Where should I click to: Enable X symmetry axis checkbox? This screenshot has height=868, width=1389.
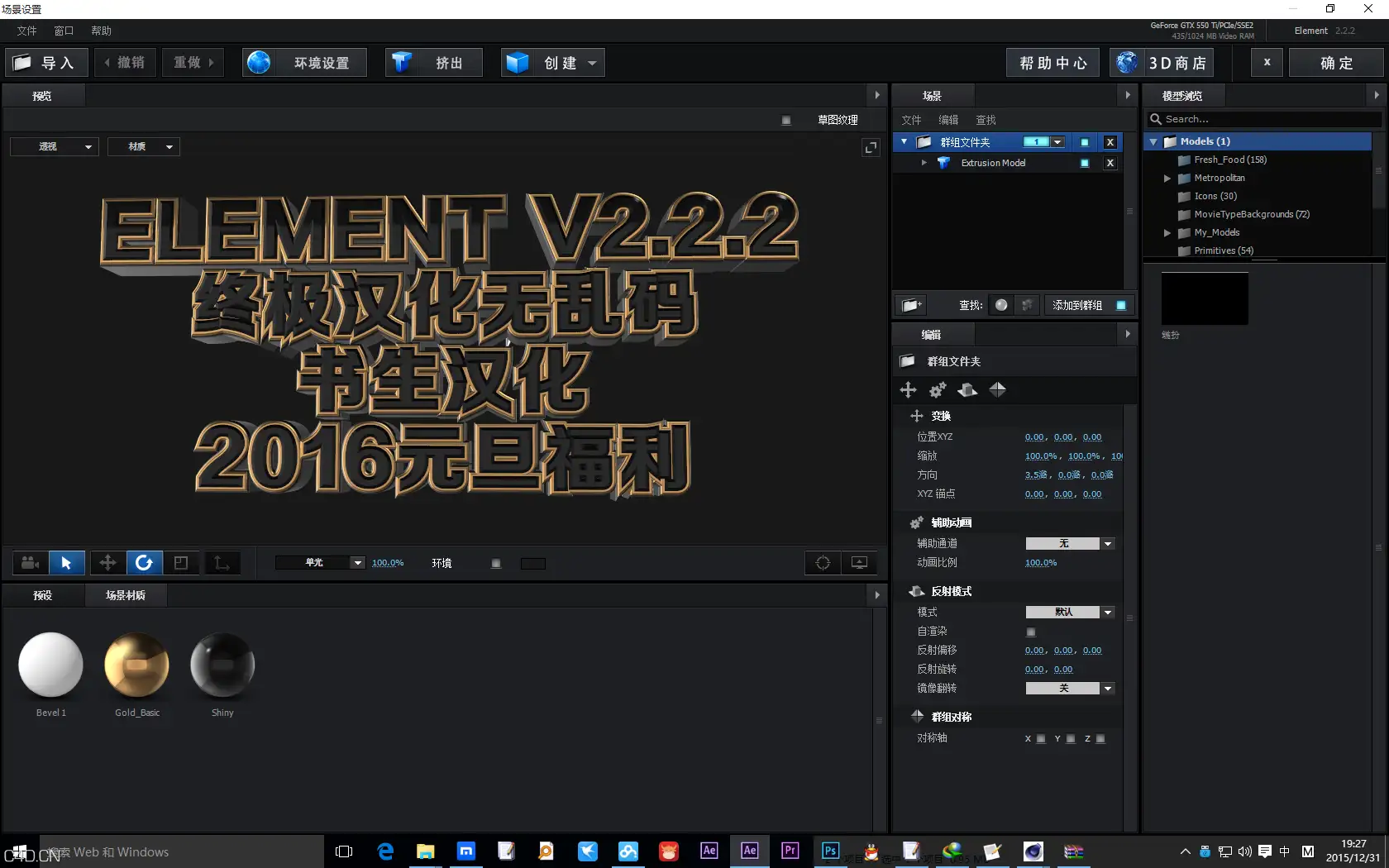(x=1041, y=739)
